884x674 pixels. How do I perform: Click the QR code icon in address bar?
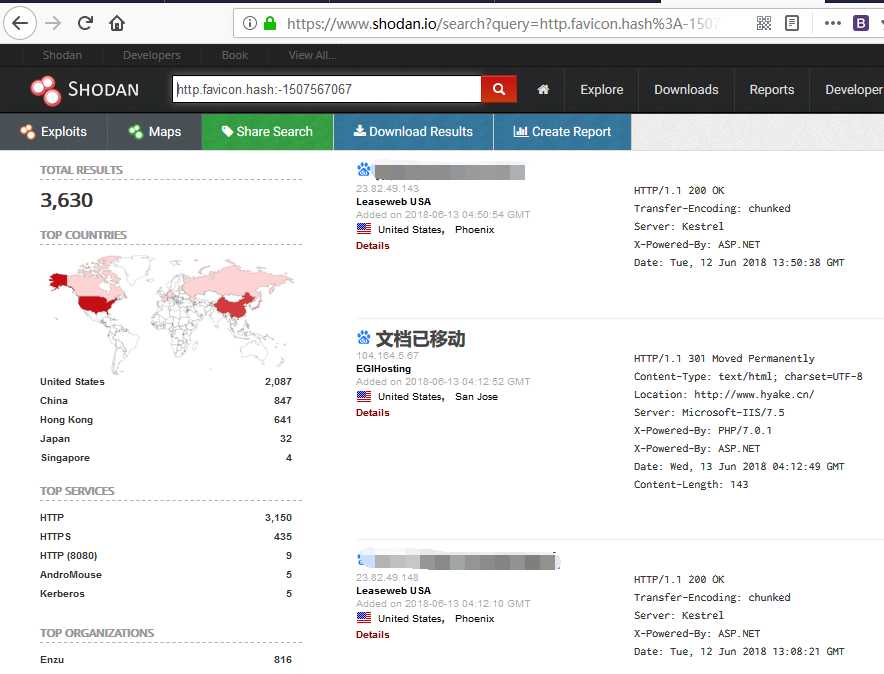pyautogui.click(x=764, y=23)
